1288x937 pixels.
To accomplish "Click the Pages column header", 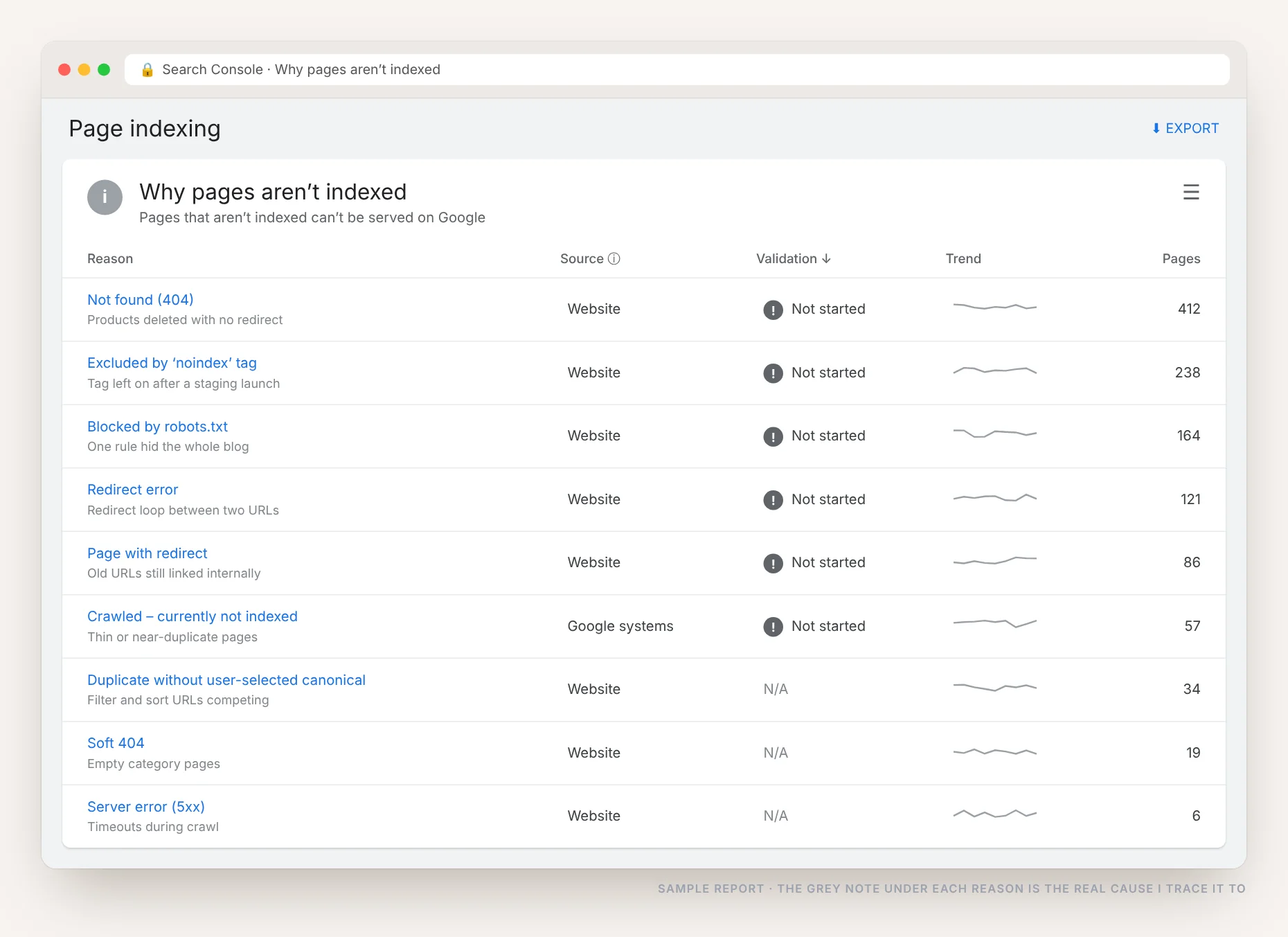I will click(1181, 258).
